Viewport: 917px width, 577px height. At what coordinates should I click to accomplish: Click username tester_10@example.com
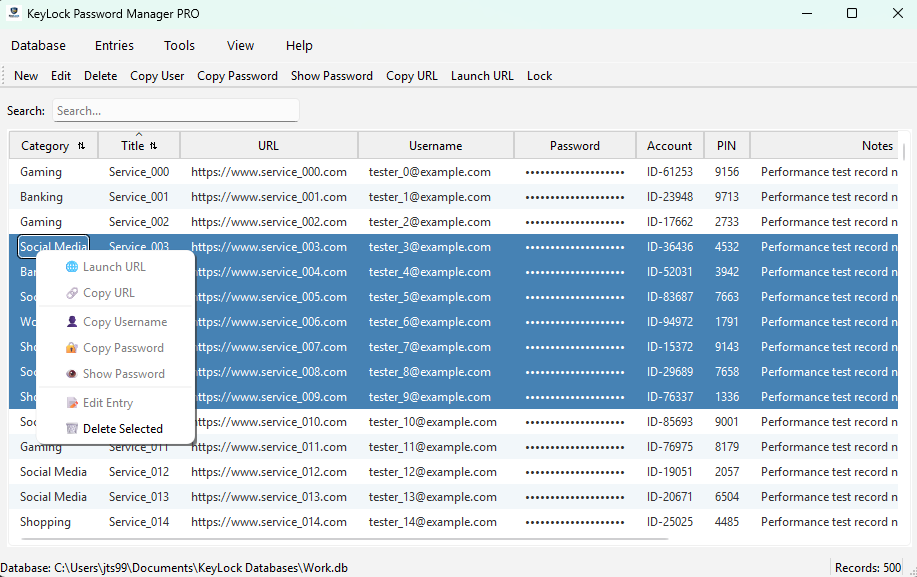(433, 422)
